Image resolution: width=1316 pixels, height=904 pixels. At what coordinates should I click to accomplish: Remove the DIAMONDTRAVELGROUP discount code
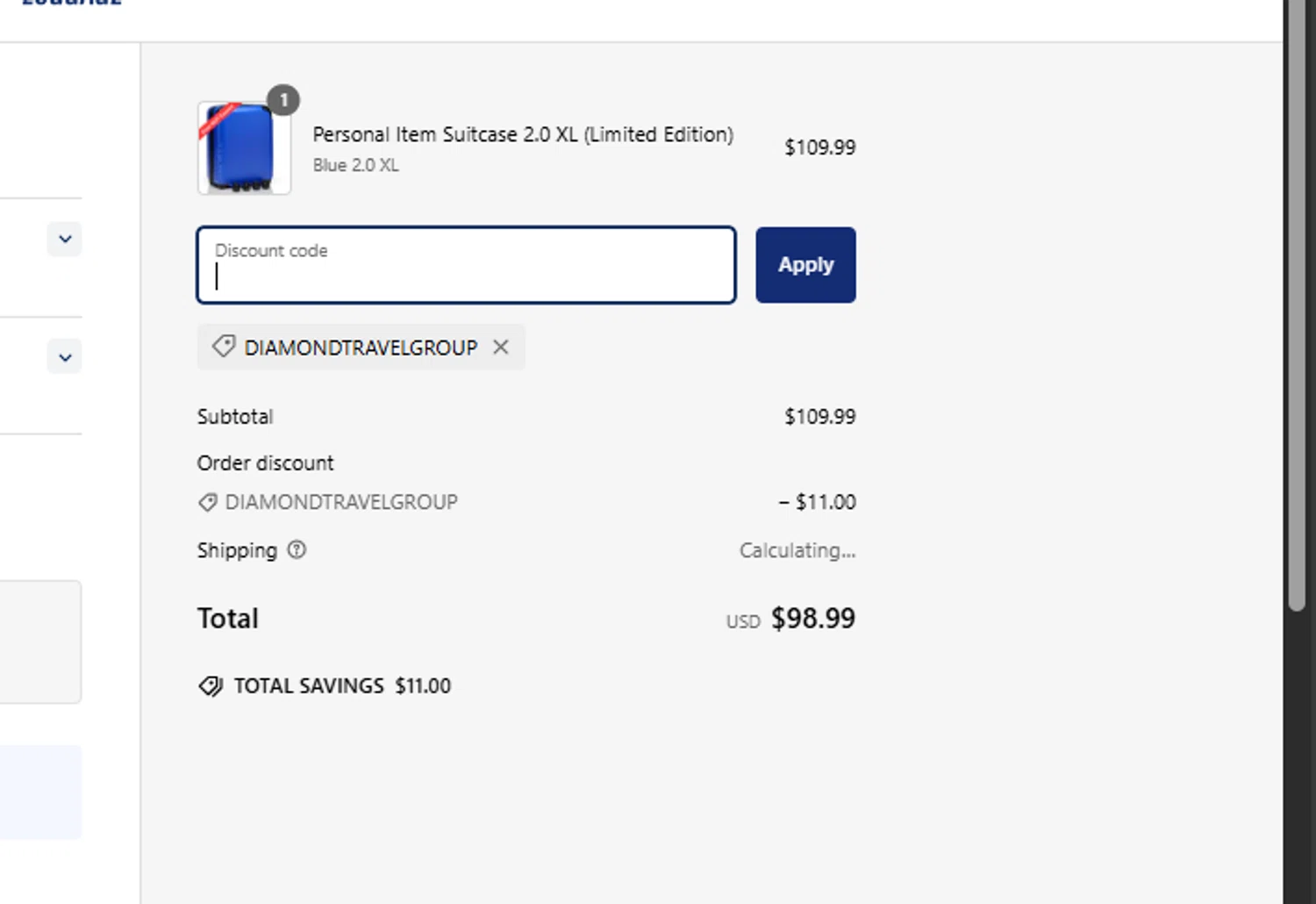coord(501,348)
